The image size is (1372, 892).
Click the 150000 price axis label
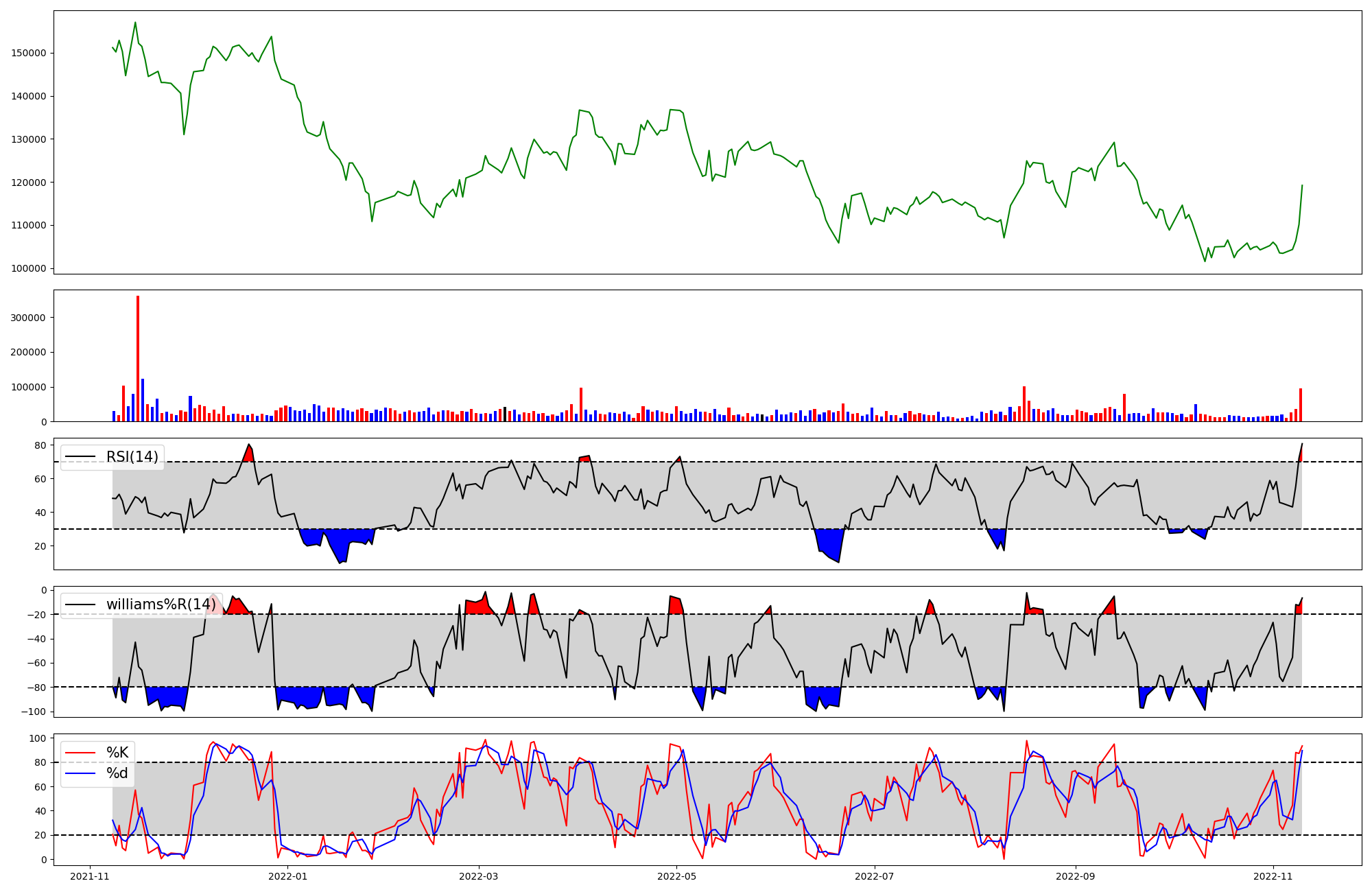[x=28, y=53]
